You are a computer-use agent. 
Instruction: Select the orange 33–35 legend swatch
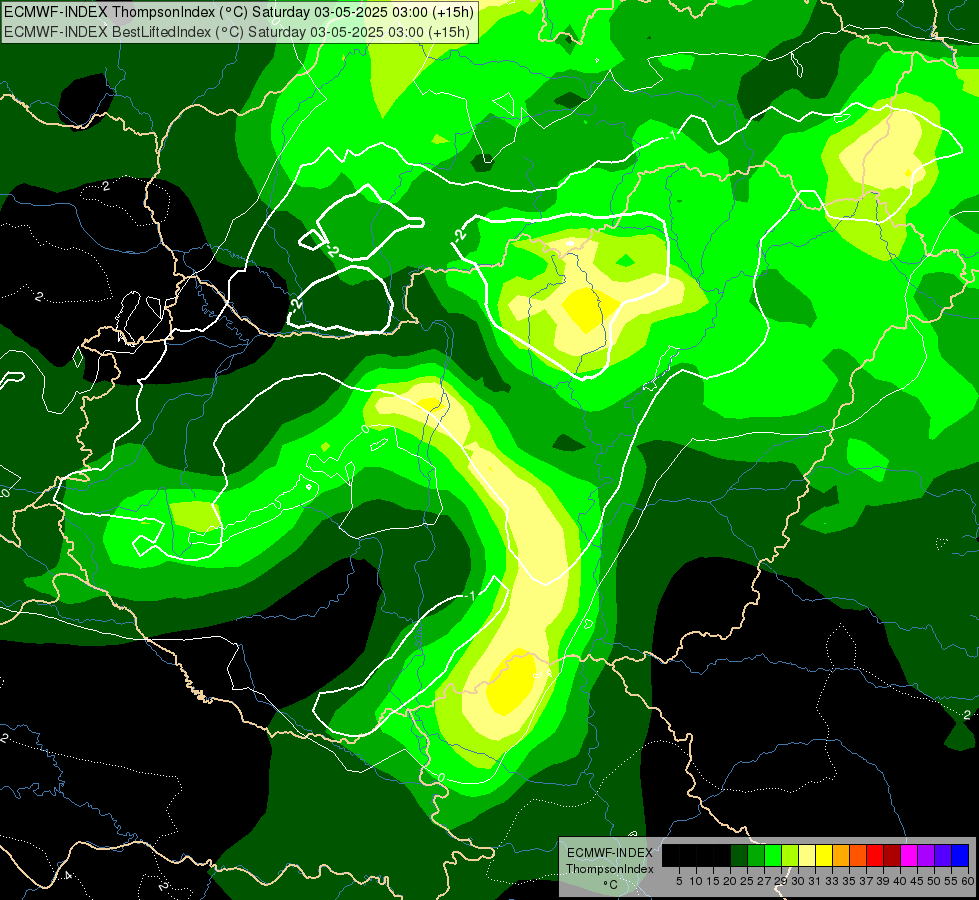click(841, 855)
